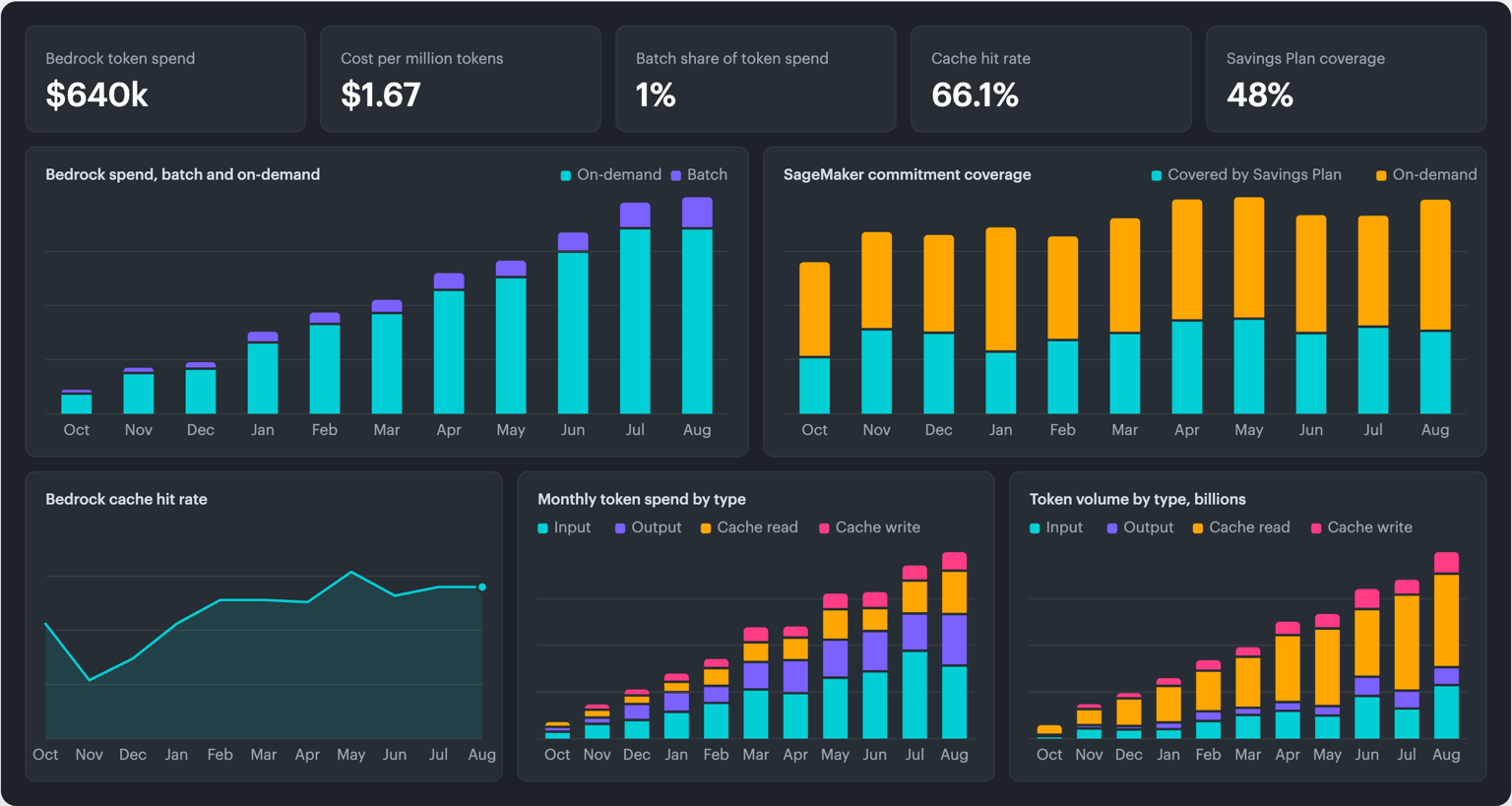
Task: Click the "Bedrock cache hit rate" chart title
Action: tap(126, 499)
